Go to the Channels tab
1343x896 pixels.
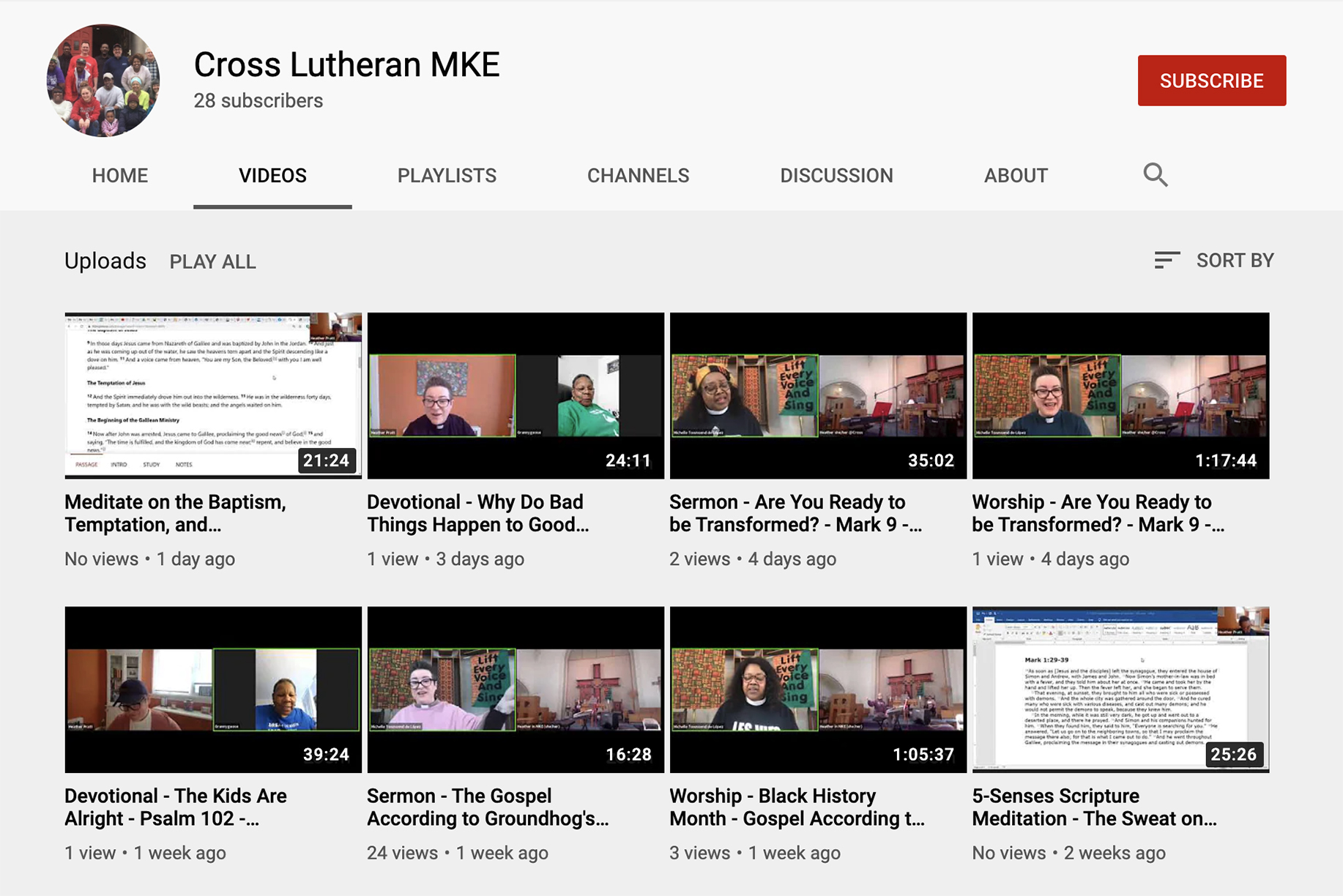tap(639, 176)
